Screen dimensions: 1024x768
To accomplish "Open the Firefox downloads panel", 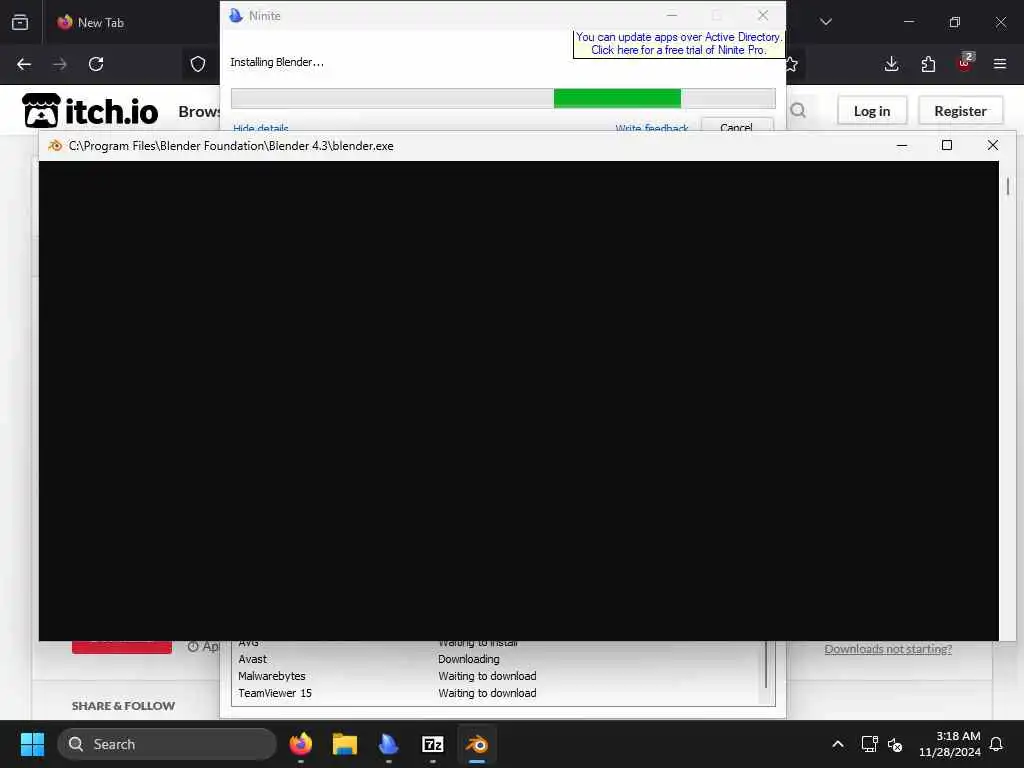I will click(891, 64).
